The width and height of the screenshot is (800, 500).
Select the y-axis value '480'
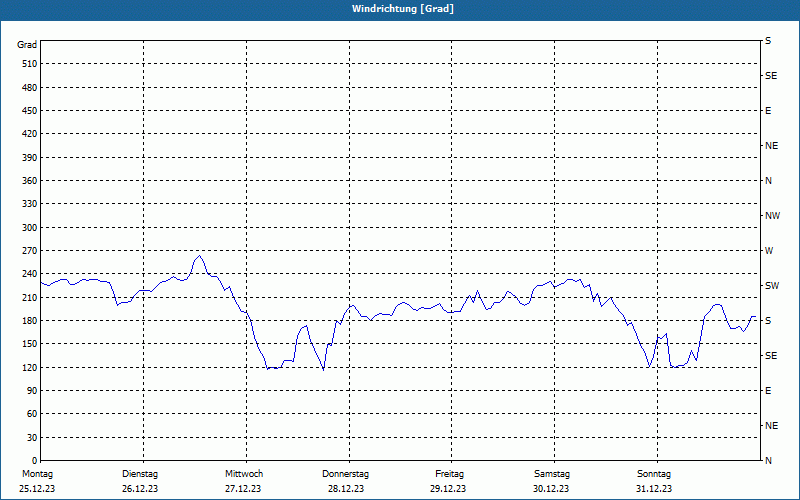click(30, 88)
